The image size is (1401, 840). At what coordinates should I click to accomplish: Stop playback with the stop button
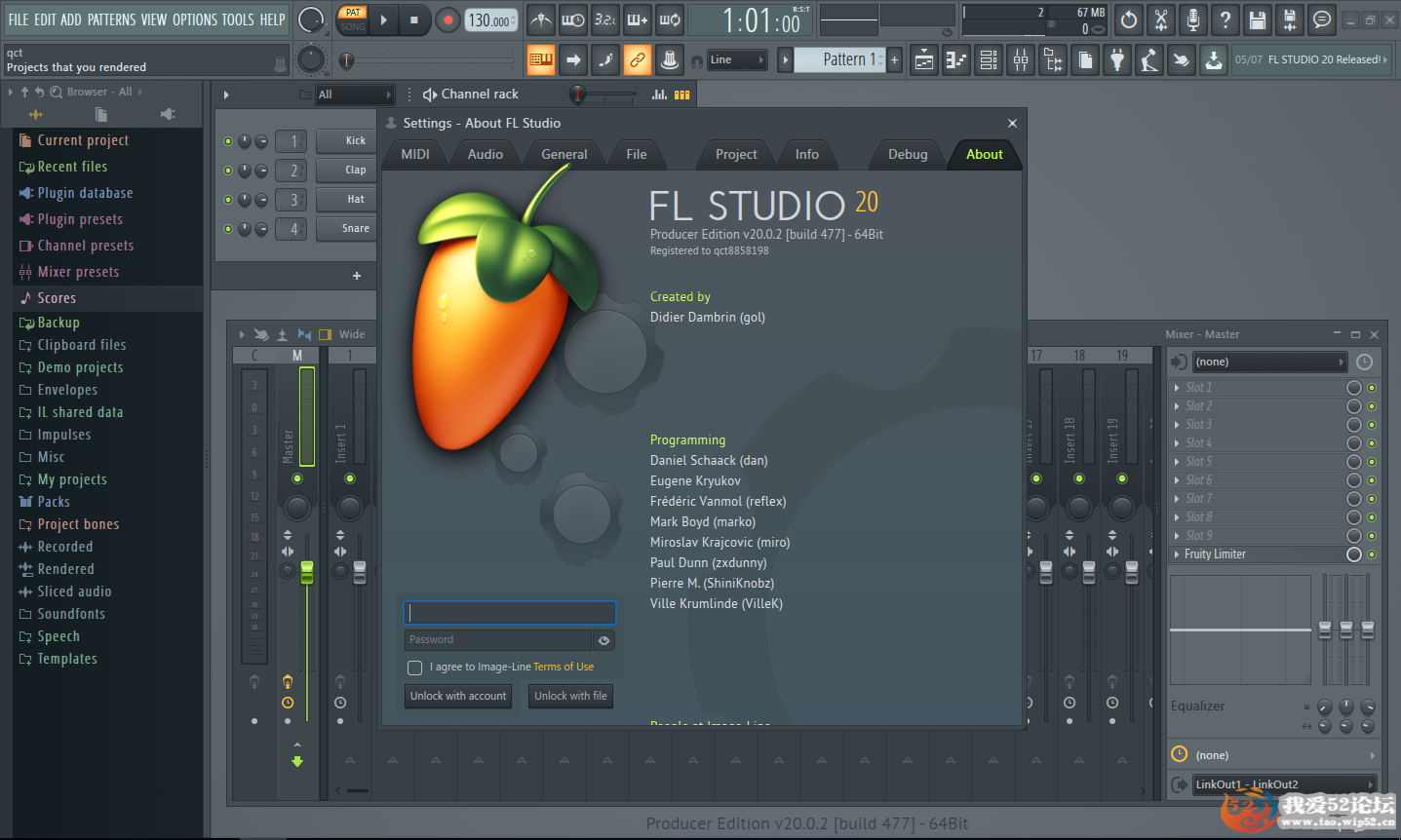click(414, 19)
